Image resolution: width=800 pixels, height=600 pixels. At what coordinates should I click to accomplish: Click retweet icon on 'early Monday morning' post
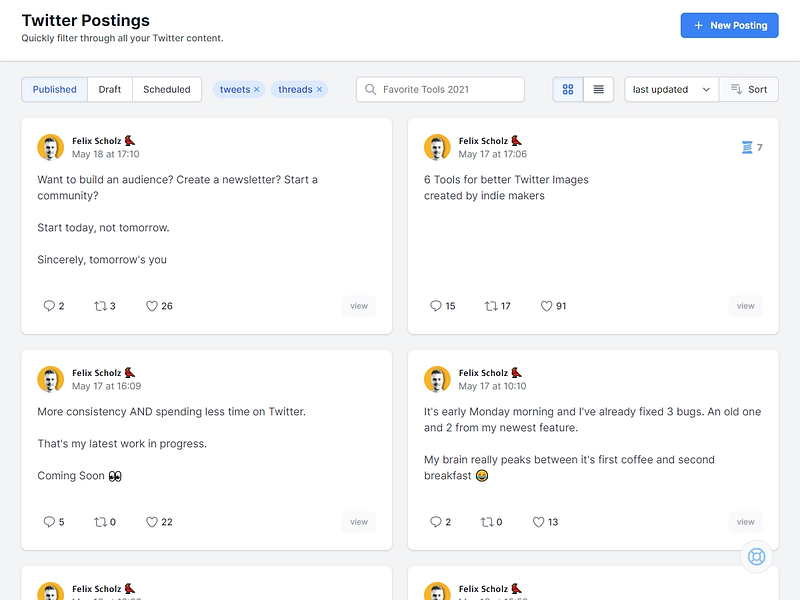tap(487, 522)
